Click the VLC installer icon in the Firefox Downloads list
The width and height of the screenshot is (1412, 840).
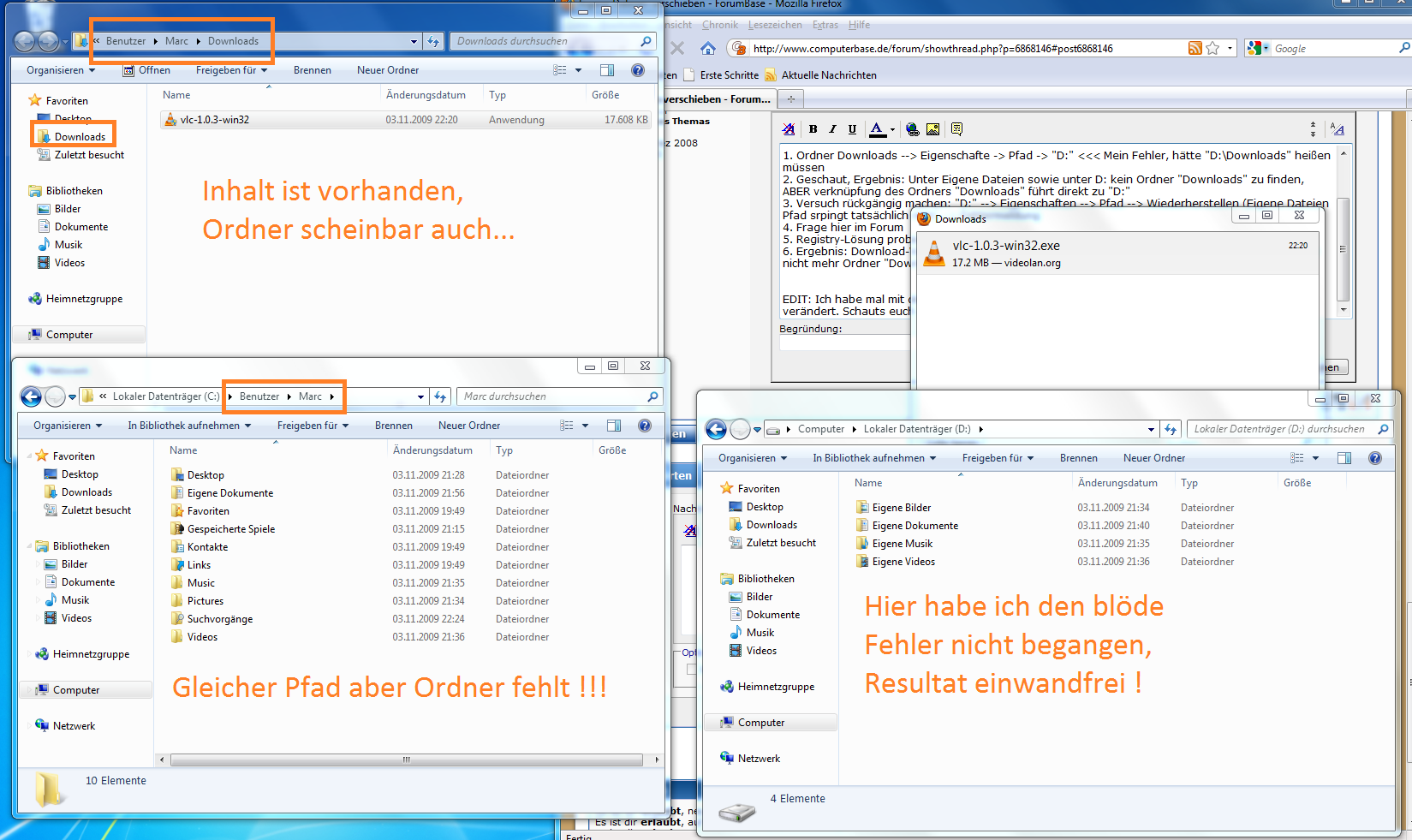point(934,253)
